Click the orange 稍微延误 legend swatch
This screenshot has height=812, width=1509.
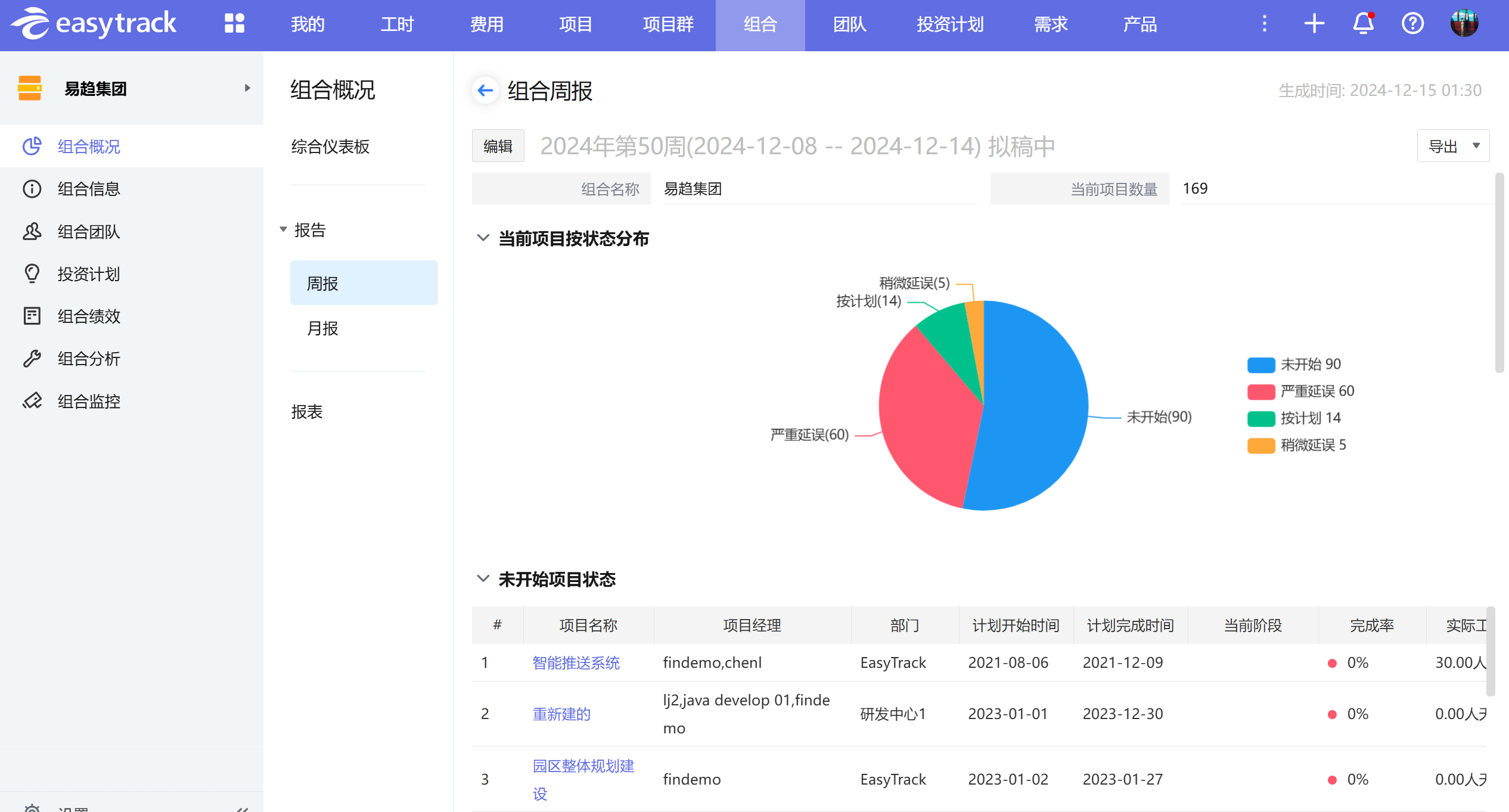[x=1261, y=445]
